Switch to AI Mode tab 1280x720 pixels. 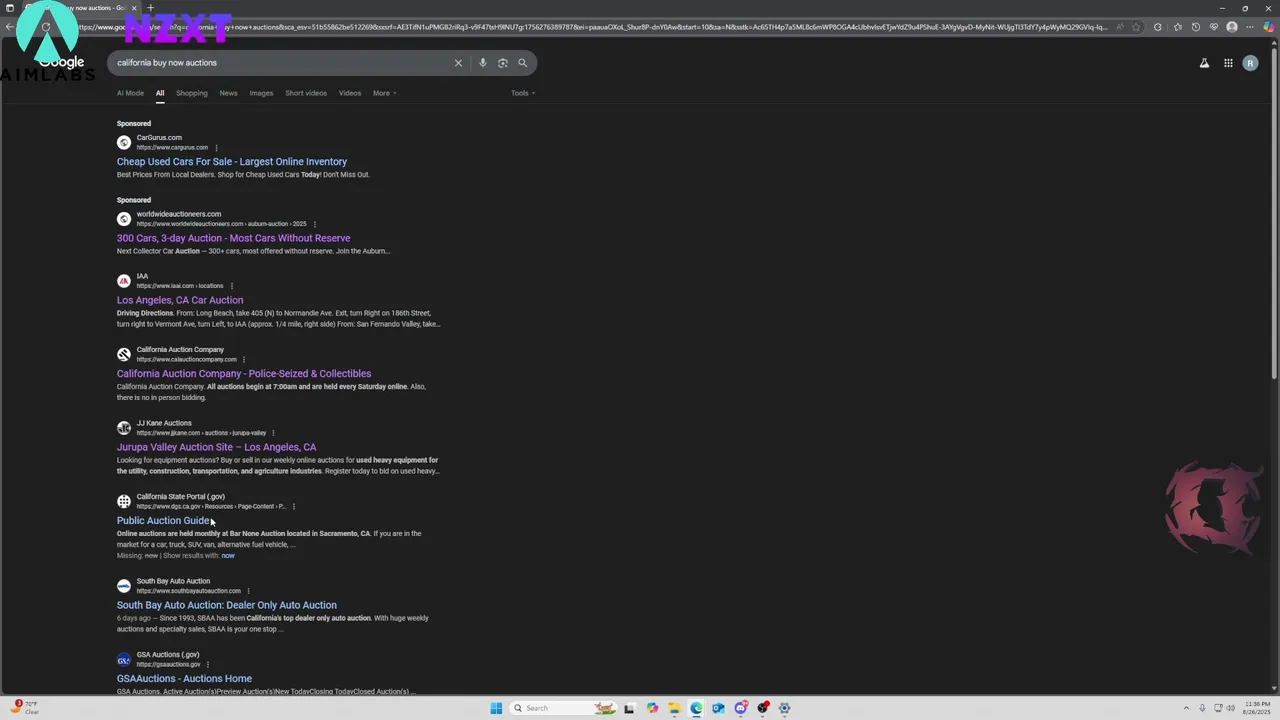pos(130,93)
